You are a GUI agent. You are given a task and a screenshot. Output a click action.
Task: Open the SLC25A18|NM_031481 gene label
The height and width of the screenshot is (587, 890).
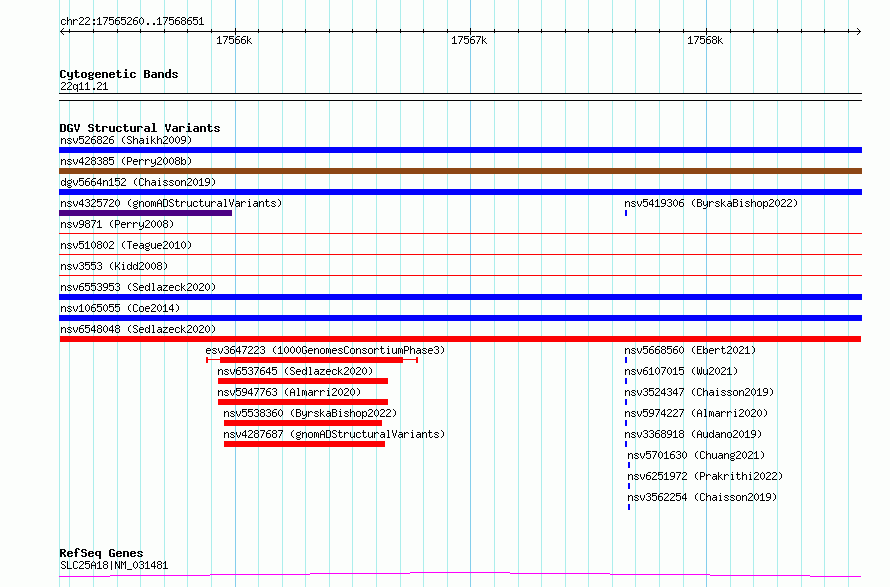point(114,565)
